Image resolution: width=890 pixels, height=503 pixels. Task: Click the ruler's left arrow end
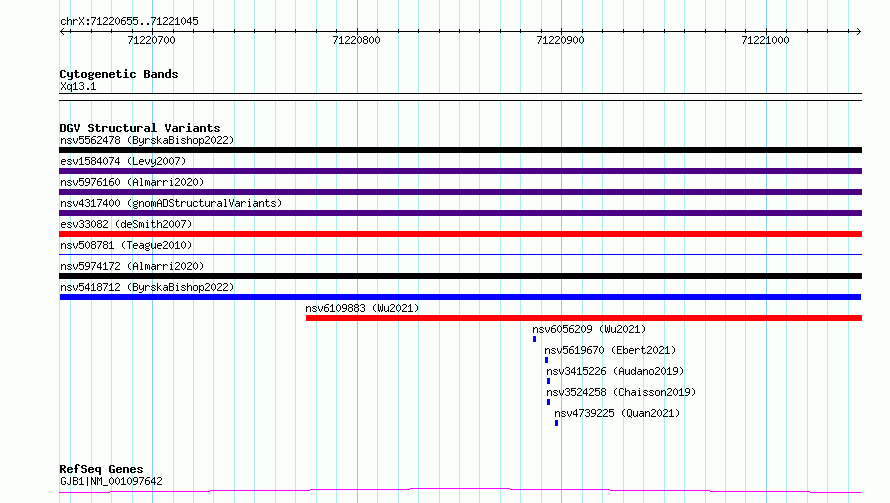62,32
